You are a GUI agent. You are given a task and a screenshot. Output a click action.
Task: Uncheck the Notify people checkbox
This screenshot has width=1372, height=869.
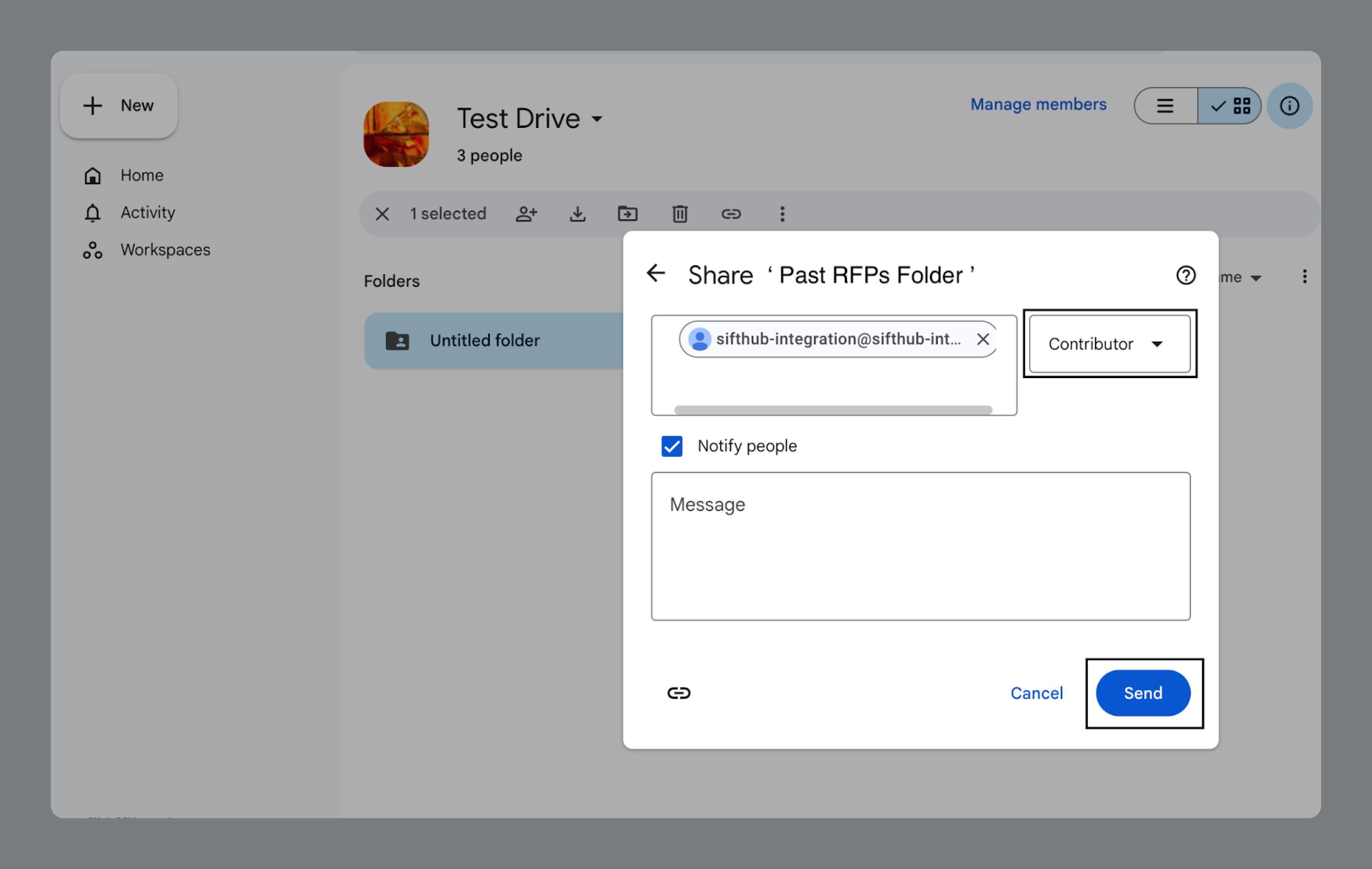[x=672, y=446]
